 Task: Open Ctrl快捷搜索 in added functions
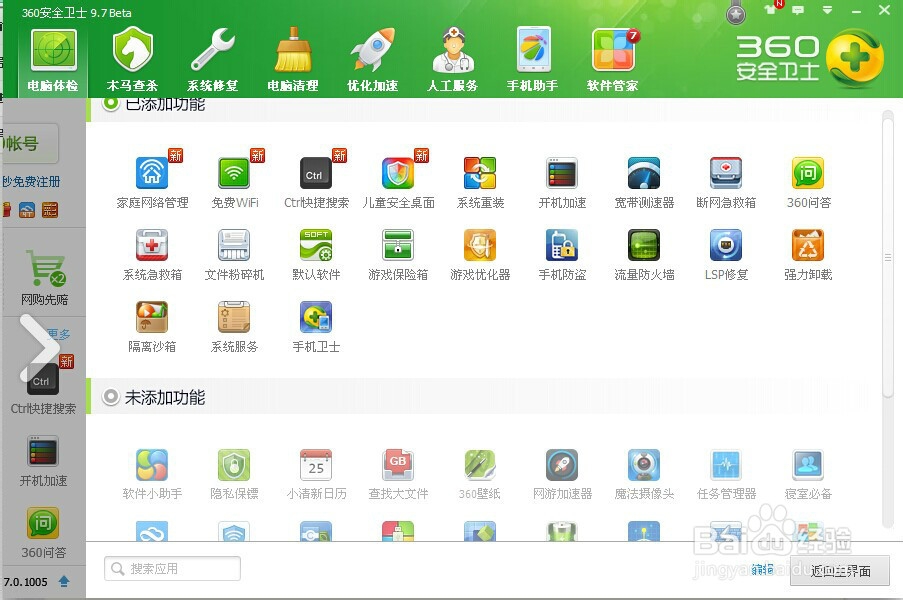click(x=316, y=183)
